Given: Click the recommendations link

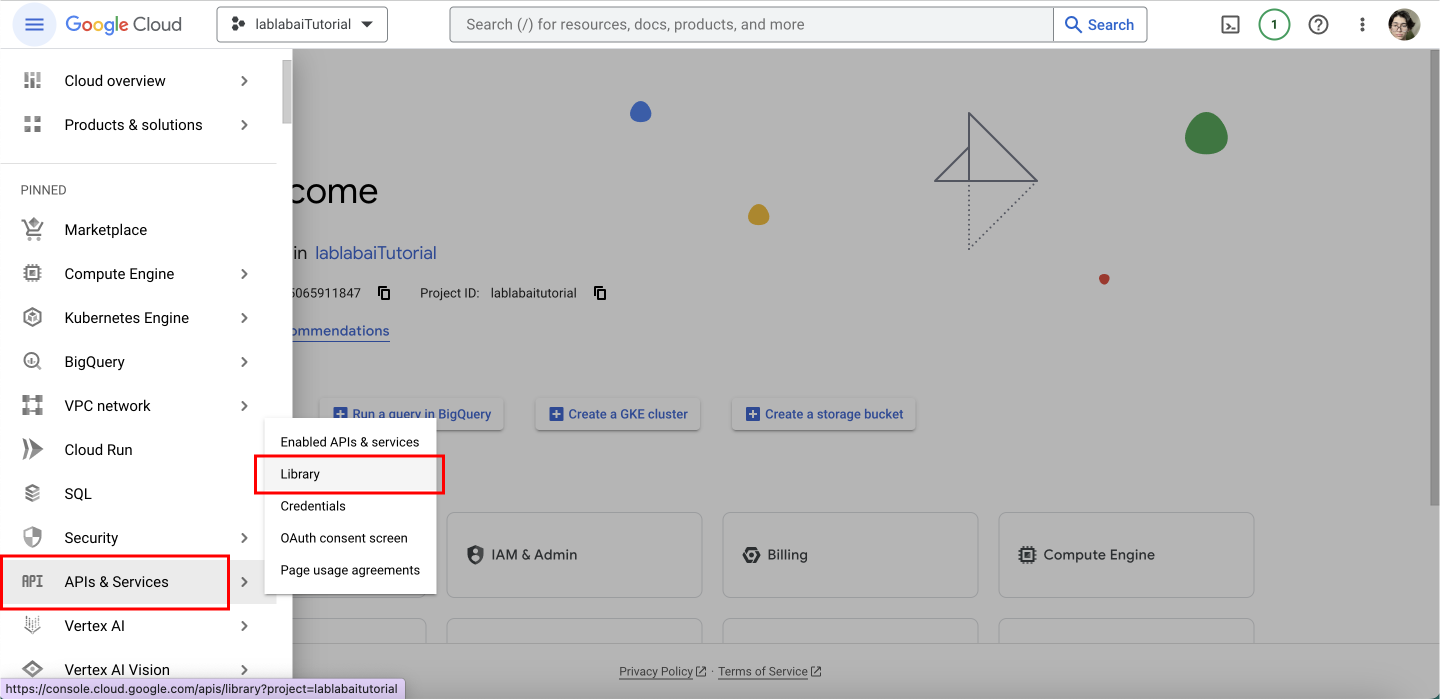Looking at the screenshot, I should point(341,331).
